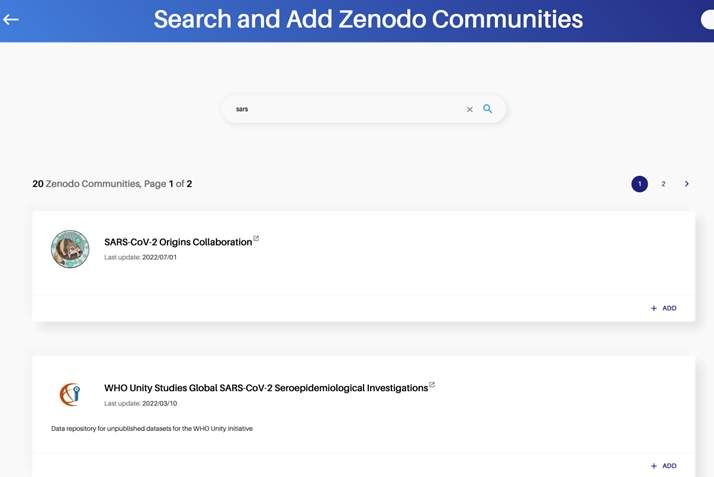
Task: Click the WHO Unity data repository description
Action: pyautogui.click(x=152, y=429)
